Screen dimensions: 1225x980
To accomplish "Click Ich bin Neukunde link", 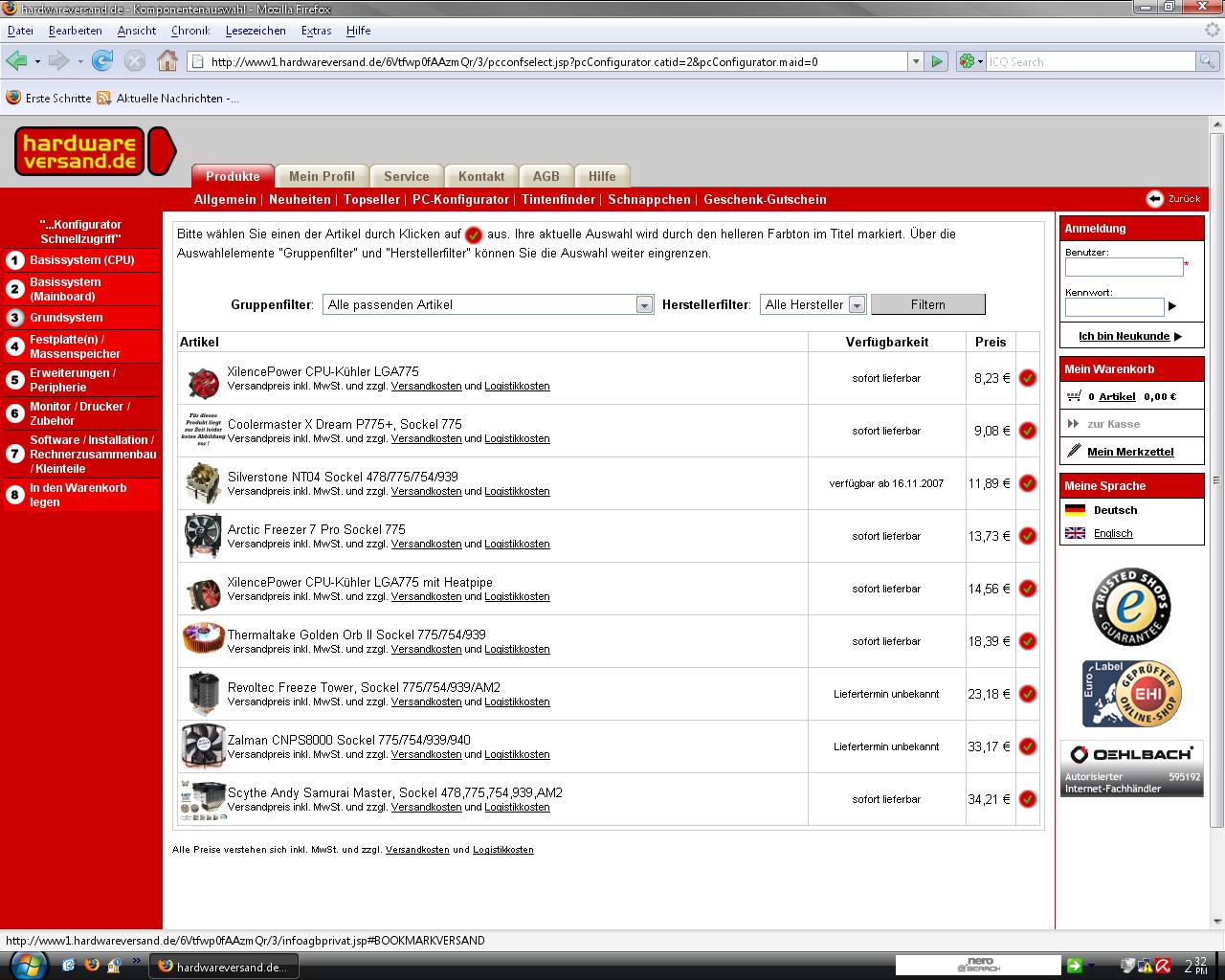I will [x=1124, y=336].
